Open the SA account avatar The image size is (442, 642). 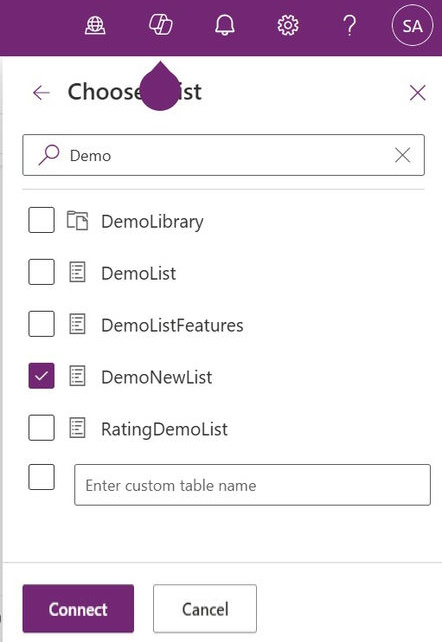[412, 26]
